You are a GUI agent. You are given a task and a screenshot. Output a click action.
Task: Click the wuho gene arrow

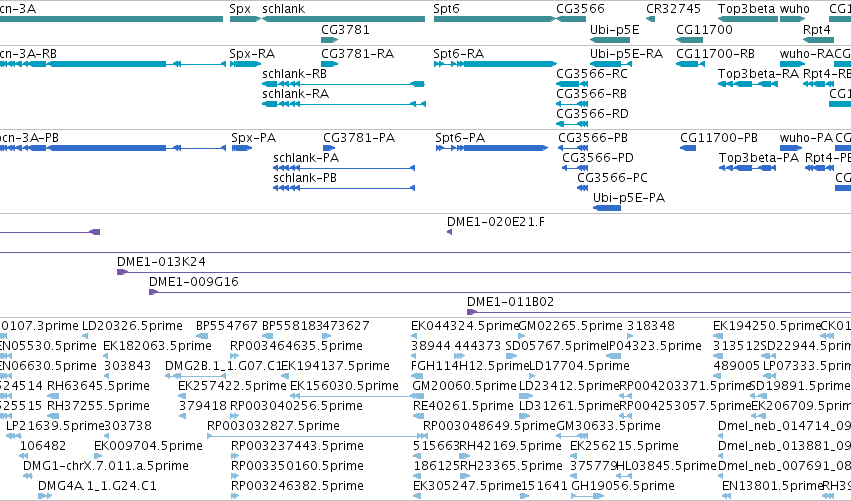point(792,19)
